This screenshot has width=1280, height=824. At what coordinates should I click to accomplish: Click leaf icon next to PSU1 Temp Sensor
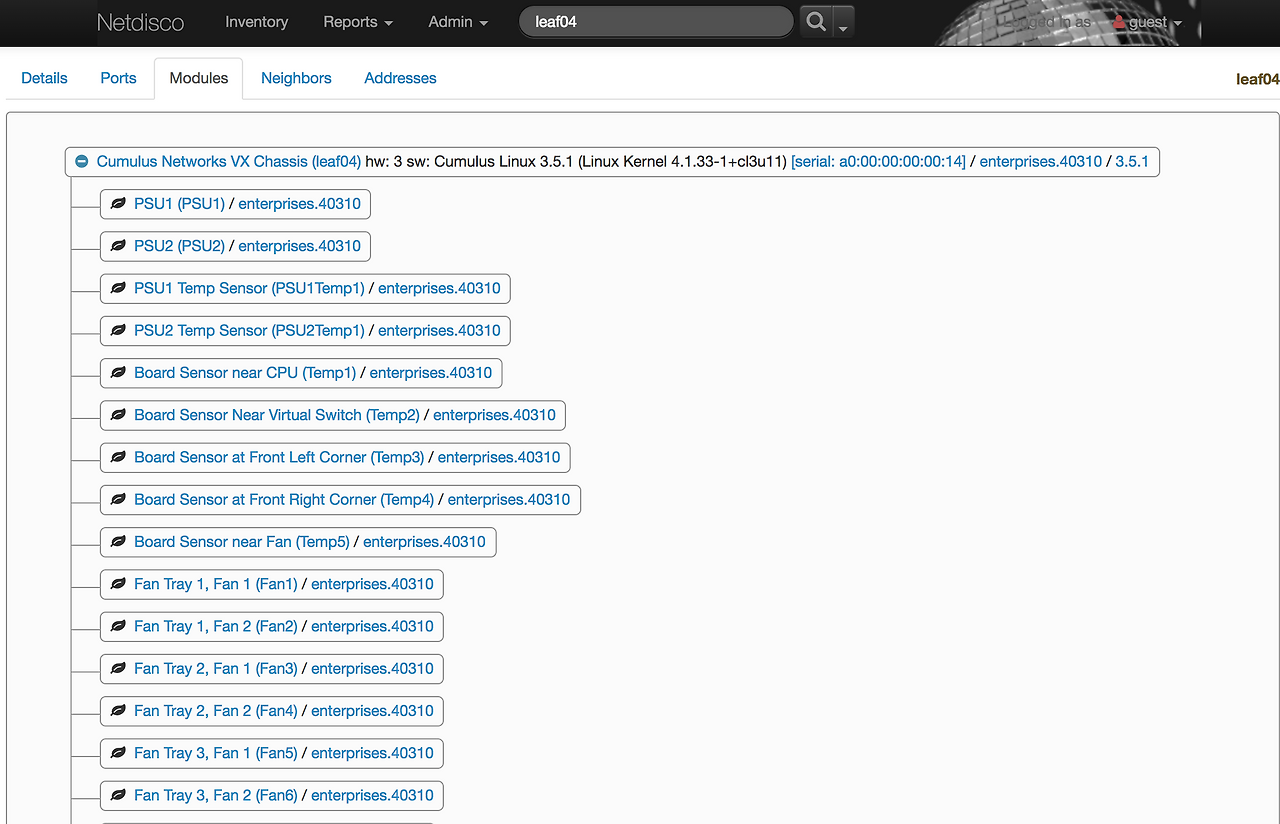118,288
